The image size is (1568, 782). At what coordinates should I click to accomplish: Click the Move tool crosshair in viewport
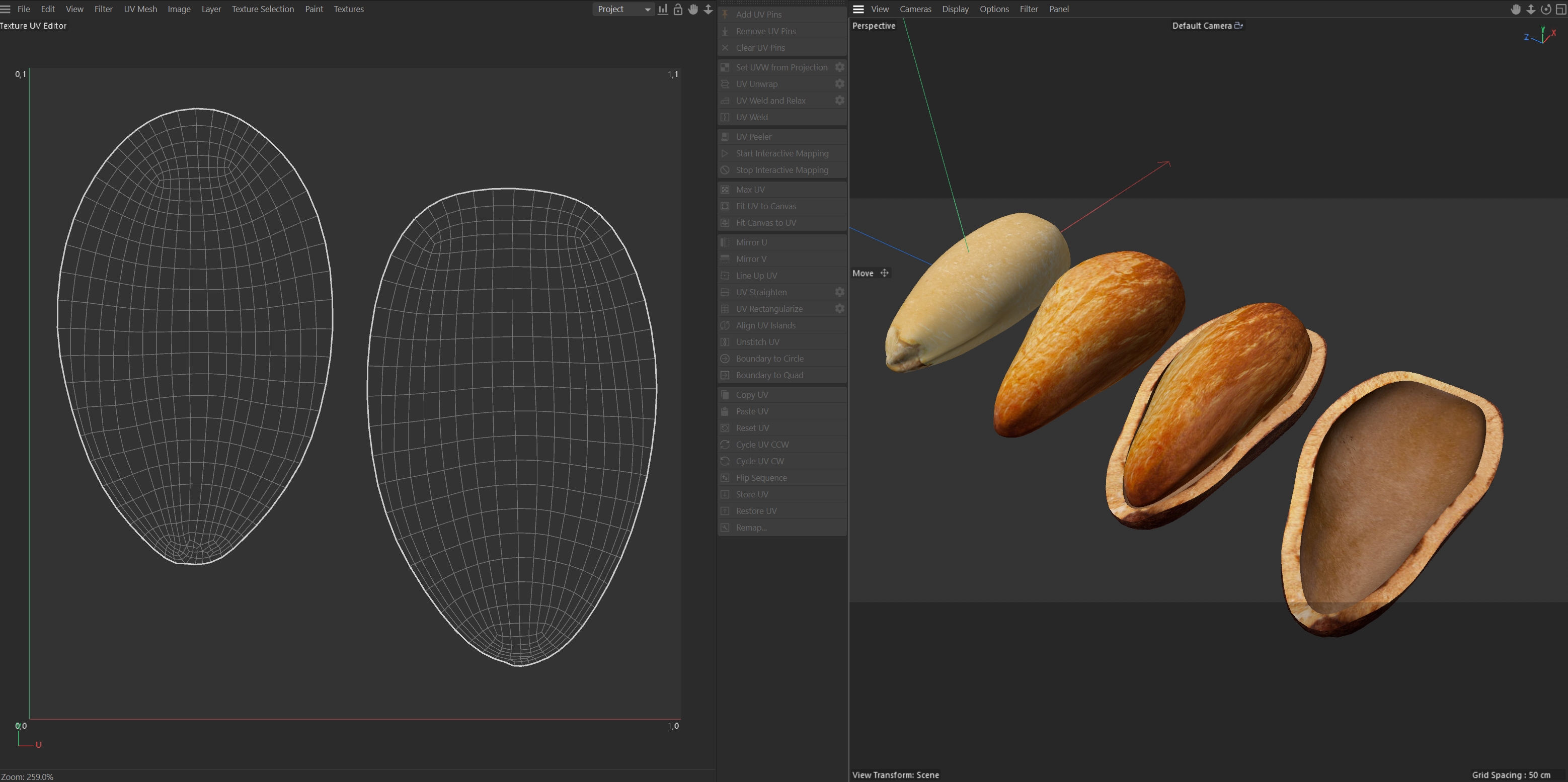(x=885, y=273)
